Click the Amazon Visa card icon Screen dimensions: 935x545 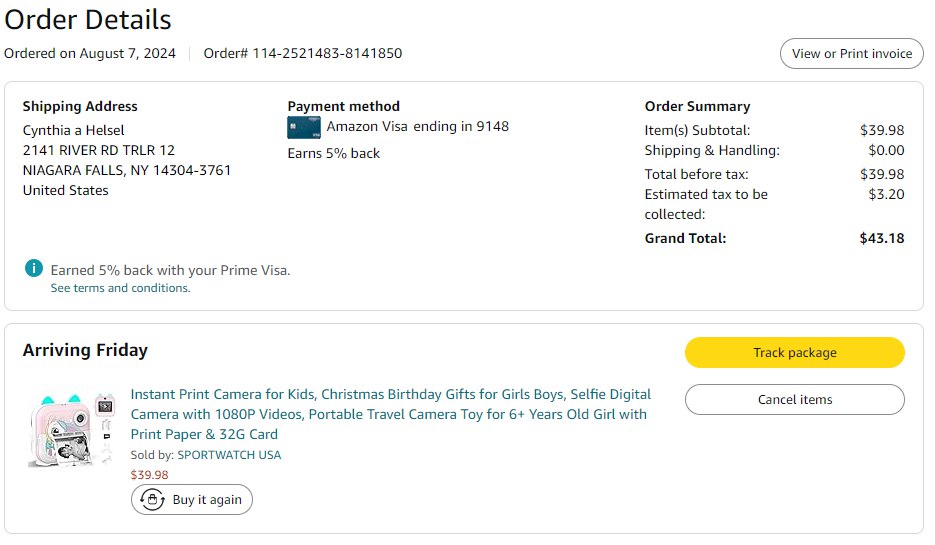pyautogui.click(x=303, y=127)
